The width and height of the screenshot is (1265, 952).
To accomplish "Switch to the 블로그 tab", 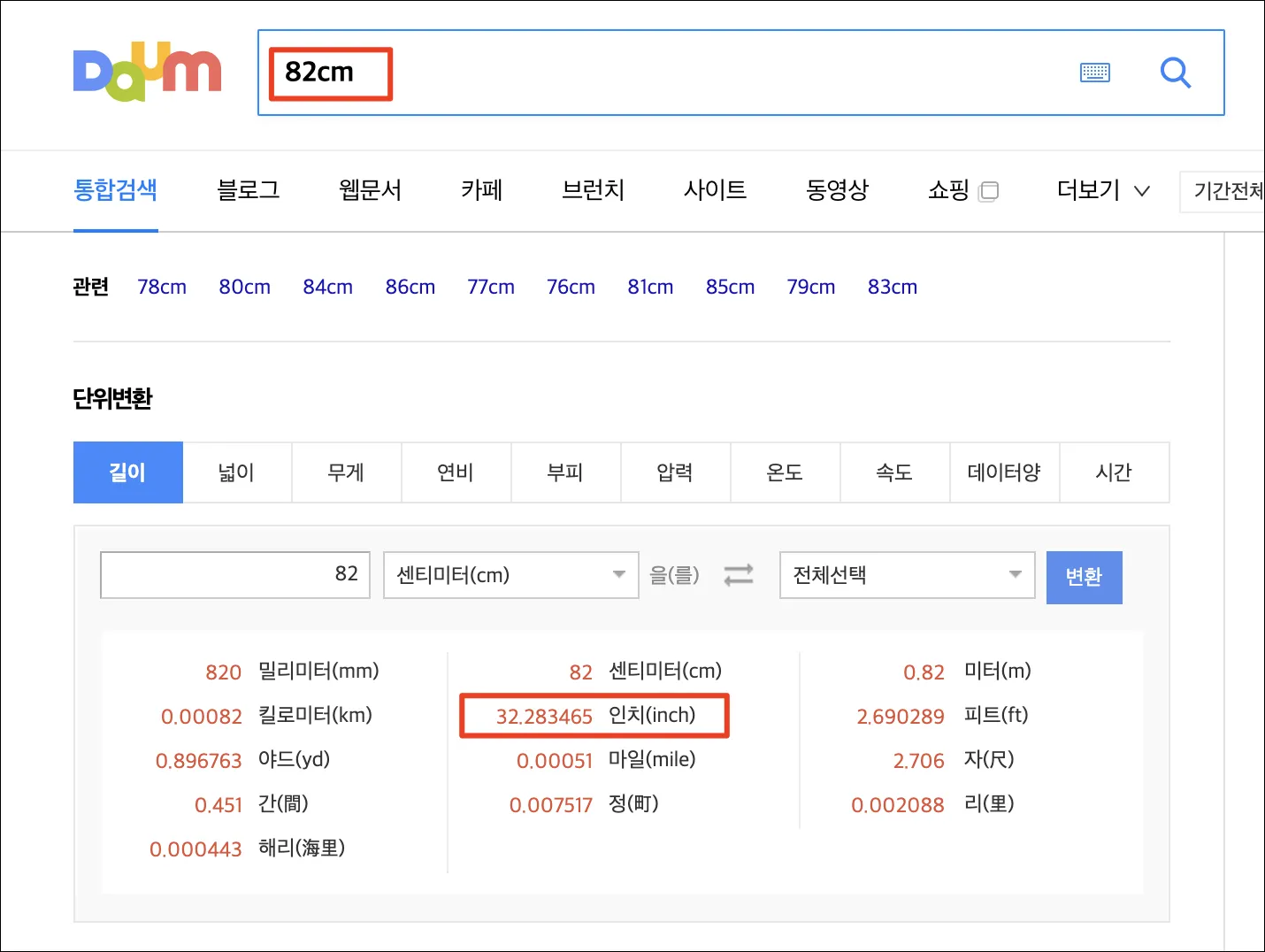I will point(249,190).
